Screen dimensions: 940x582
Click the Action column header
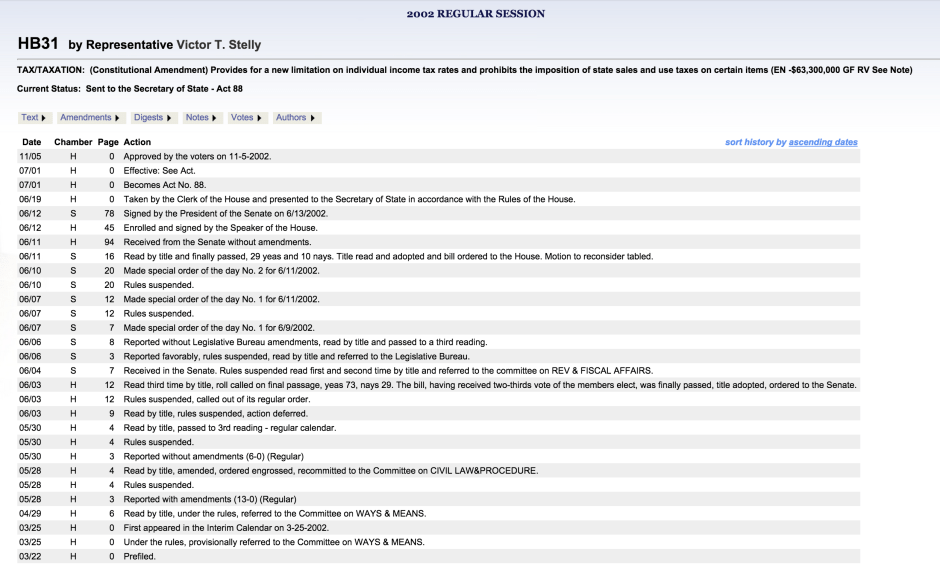click(x=137, y=141)
